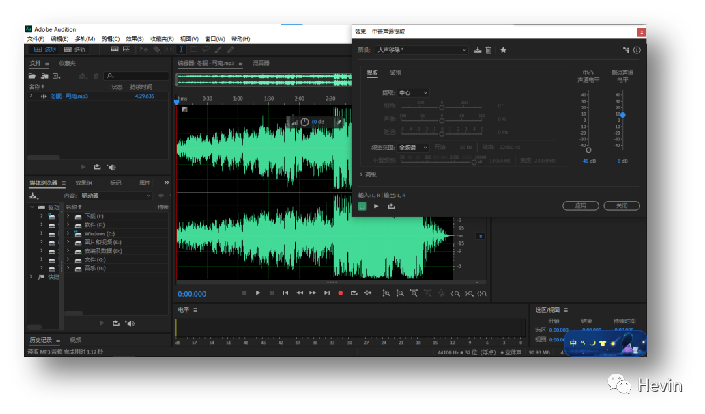Select the Marquee Selection tool

click(194, 49)
